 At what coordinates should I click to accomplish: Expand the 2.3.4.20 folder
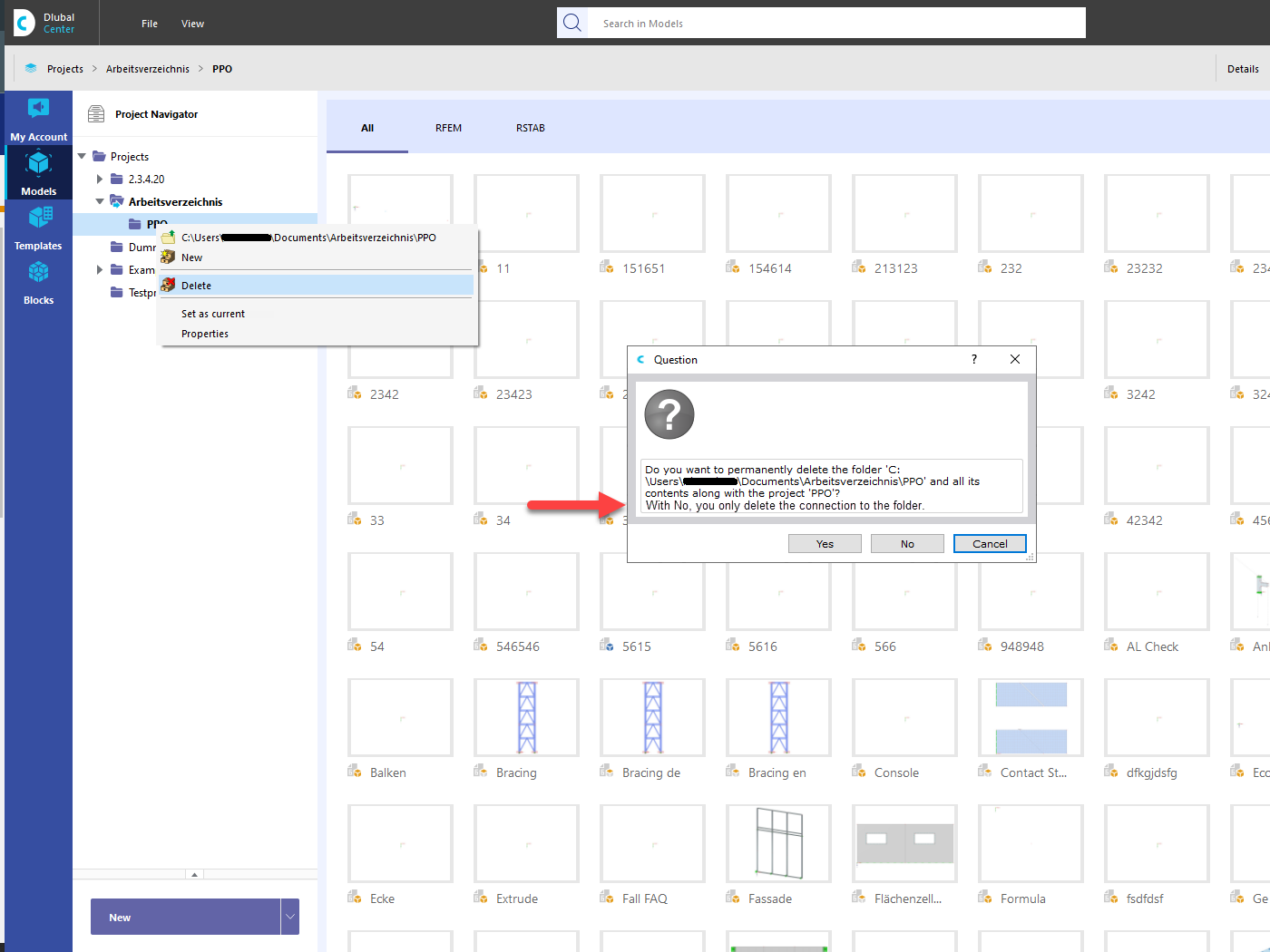(100, 180)
